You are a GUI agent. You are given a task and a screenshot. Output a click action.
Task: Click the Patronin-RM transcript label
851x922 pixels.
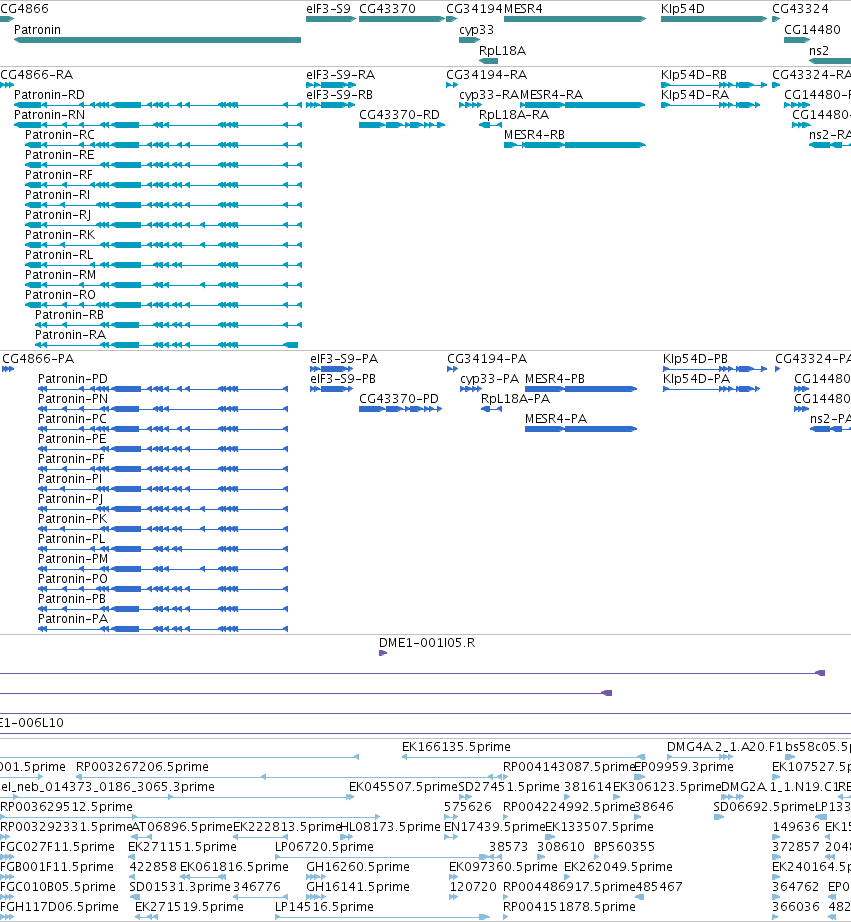61,275
